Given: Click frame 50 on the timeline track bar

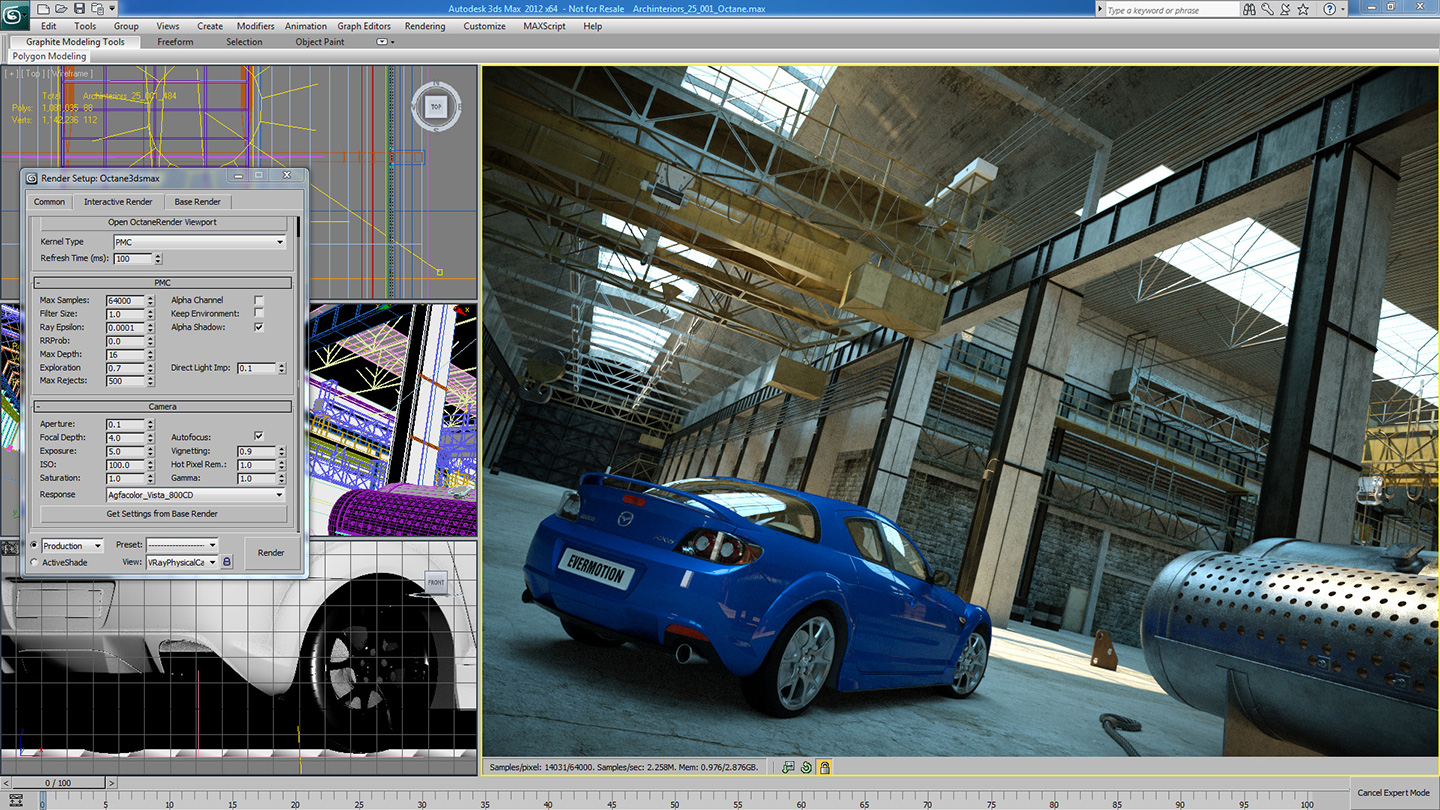Looking at the screenshot, I should click(675, 801).
